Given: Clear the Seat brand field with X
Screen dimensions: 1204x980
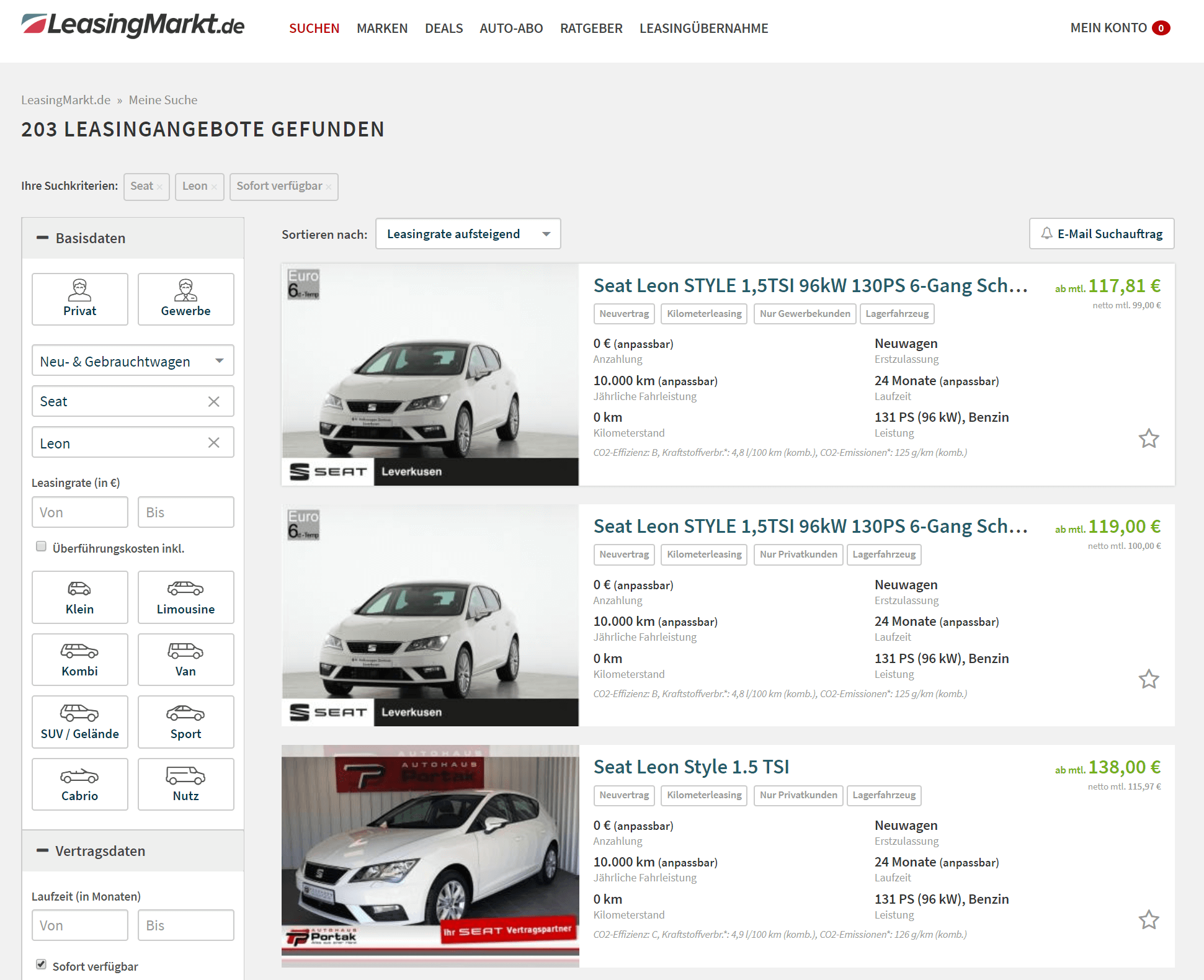Looking at the screenshot, I should pyautogui.click(x=213, y=401).
